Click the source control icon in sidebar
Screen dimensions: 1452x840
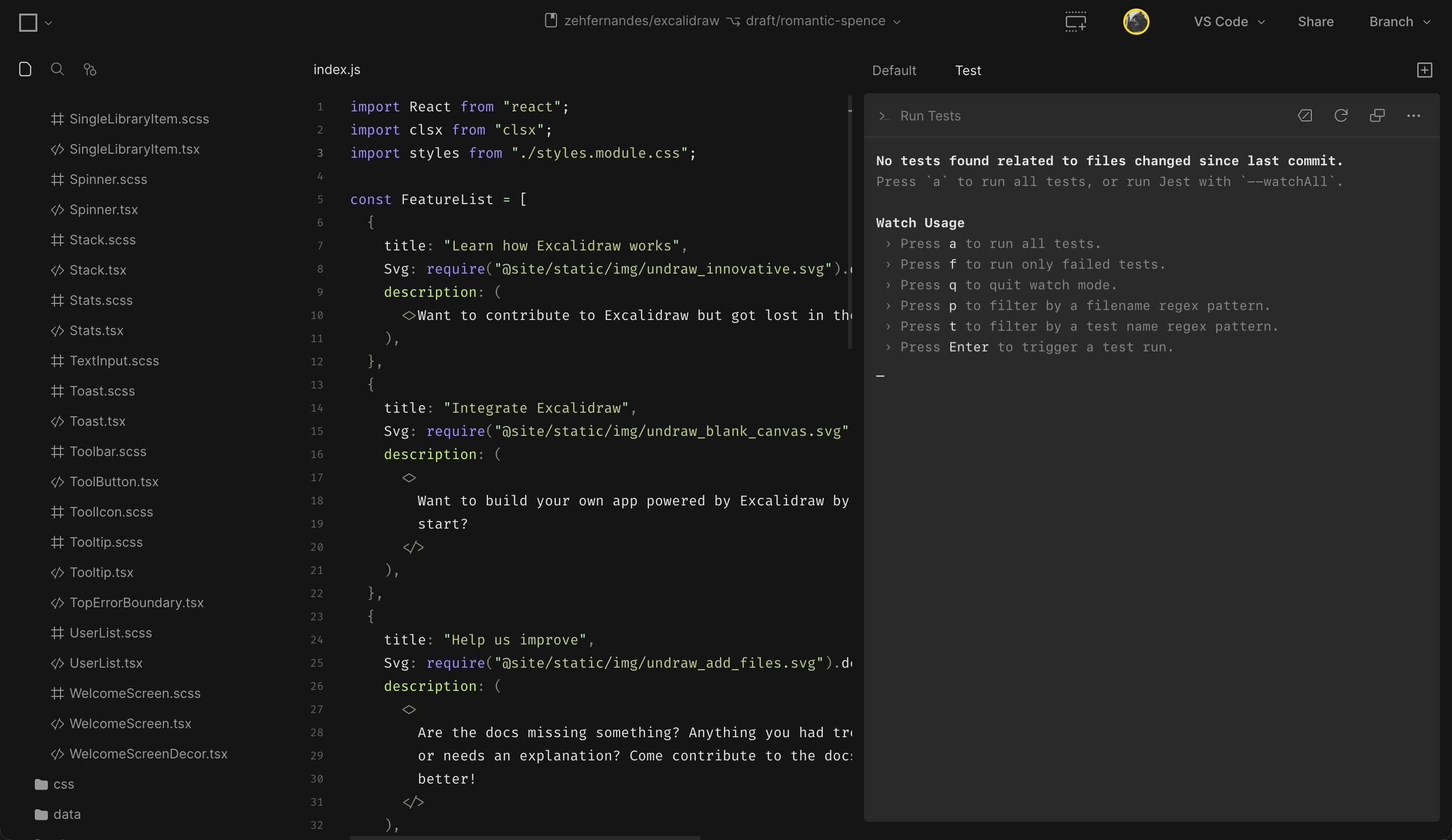coord(89,69)
